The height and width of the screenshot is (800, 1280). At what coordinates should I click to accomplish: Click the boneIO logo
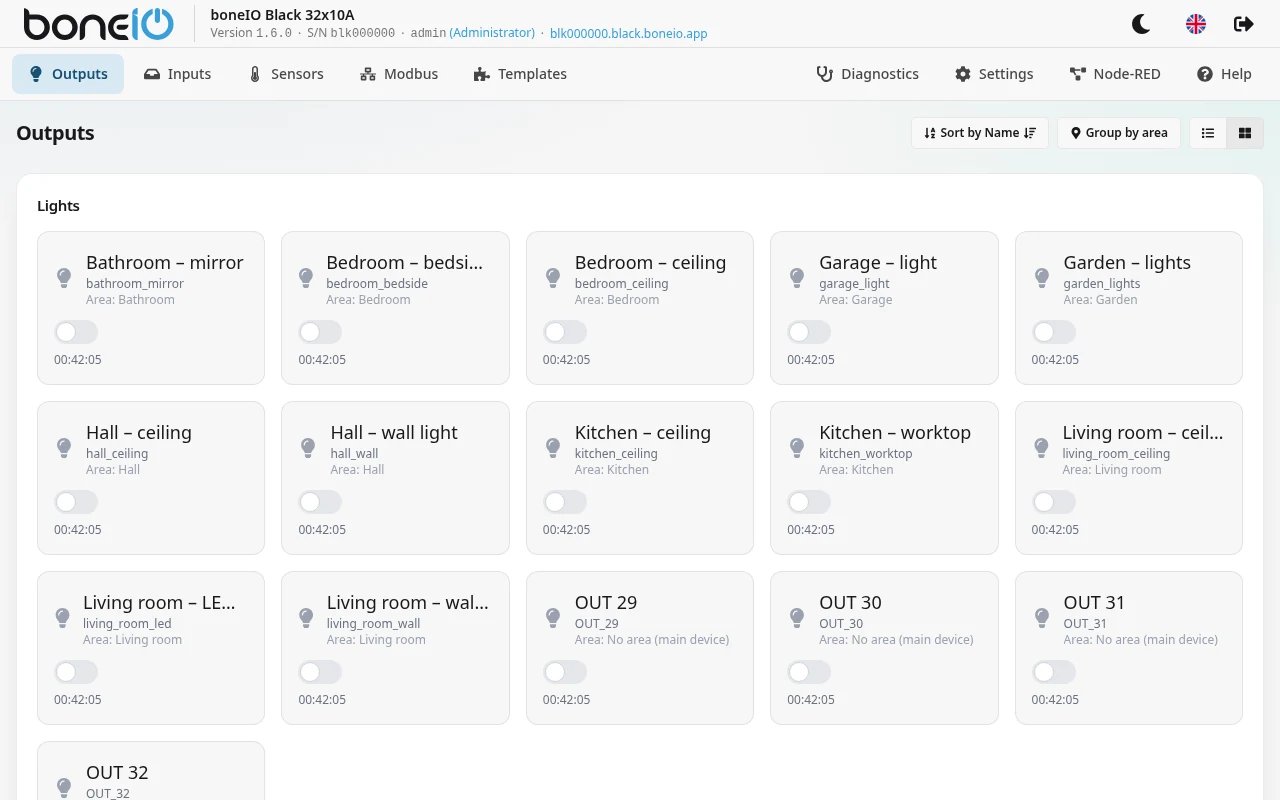(x=98, y=24)
